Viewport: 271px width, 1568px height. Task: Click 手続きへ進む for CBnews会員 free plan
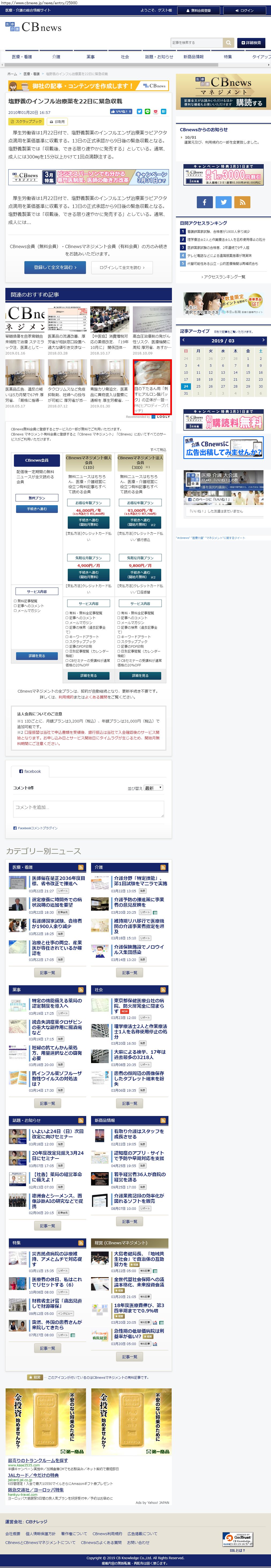[37, 509]
